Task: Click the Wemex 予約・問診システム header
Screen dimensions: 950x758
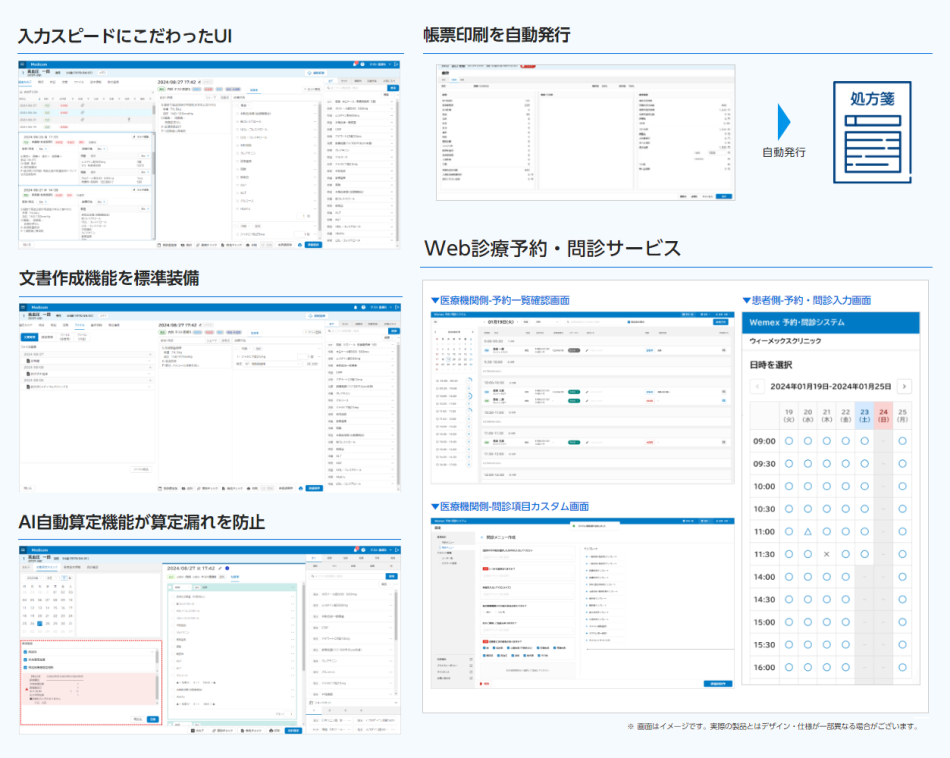Action: [x=830, y=323]
